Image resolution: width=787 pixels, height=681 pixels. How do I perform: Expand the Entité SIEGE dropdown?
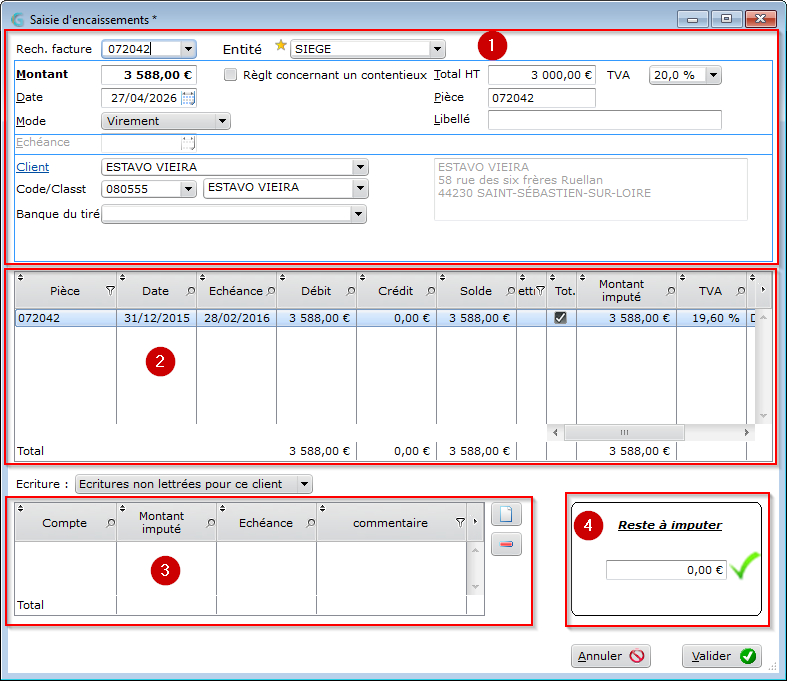tap(437, 49)
